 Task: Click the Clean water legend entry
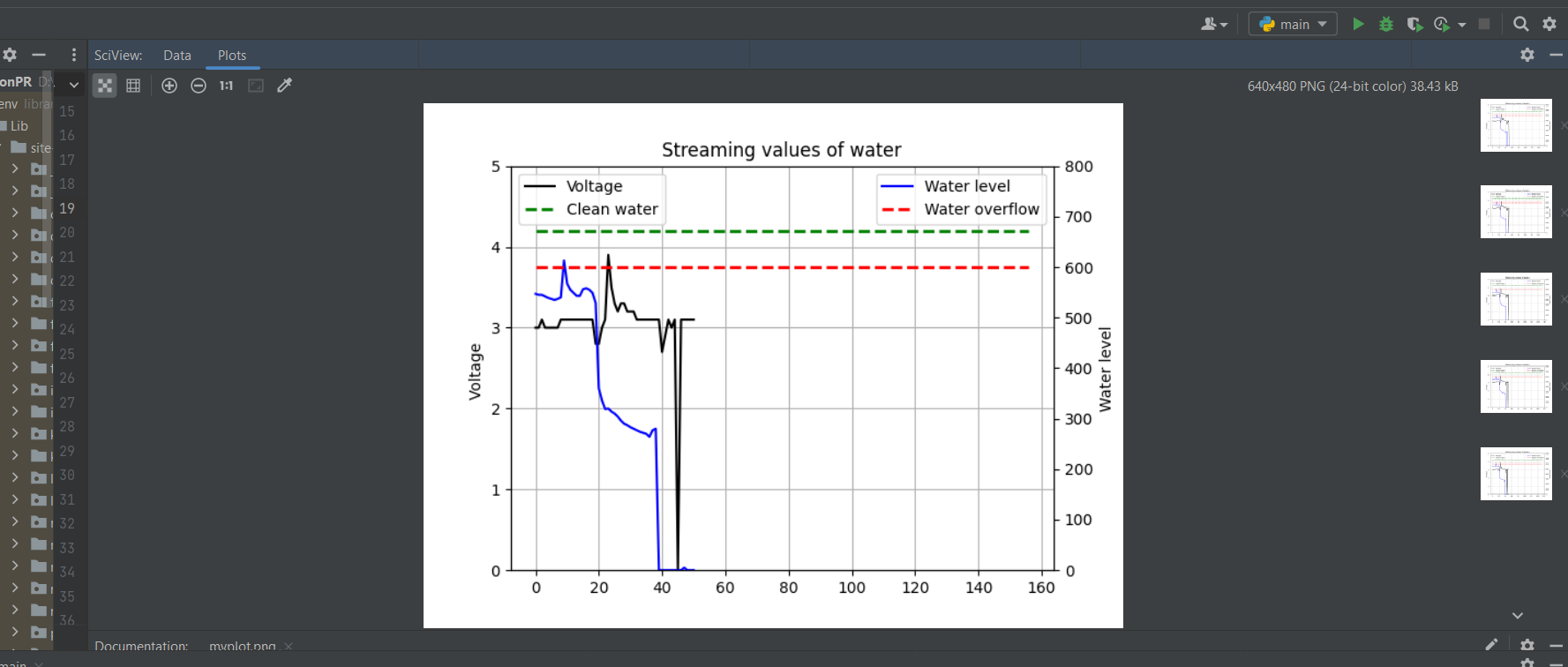tap(592, 209)
